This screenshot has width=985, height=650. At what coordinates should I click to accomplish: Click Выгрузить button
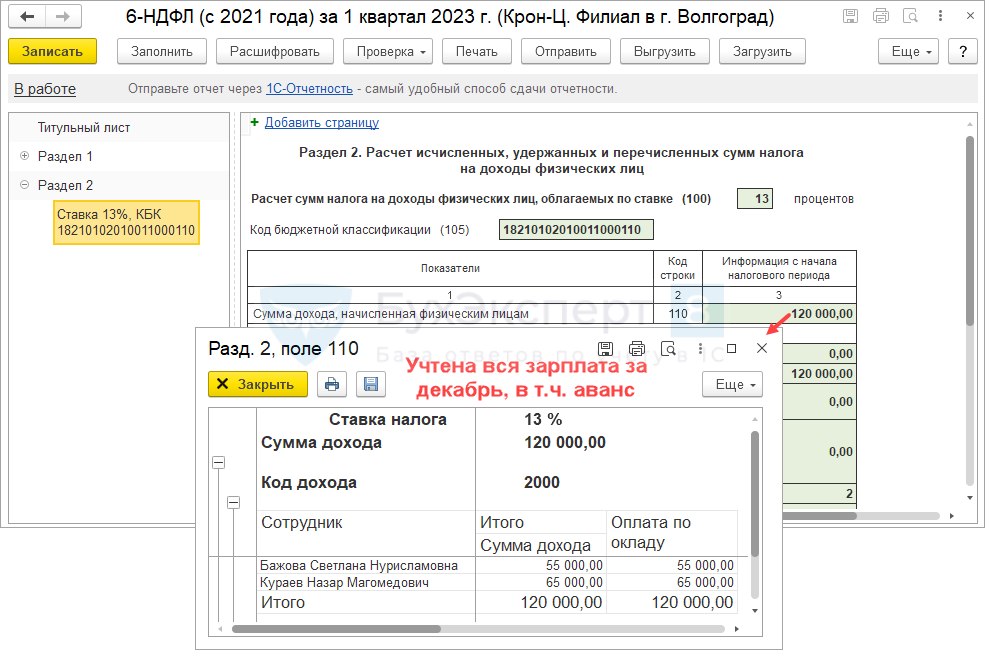[x=665, y=51]
